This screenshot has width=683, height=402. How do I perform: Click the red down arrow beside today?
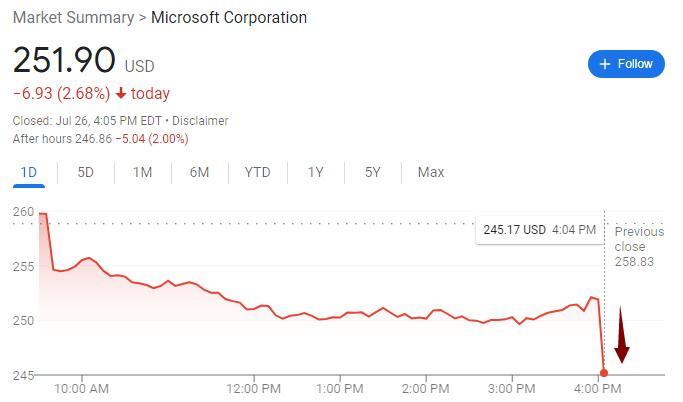tap(121, 94)
